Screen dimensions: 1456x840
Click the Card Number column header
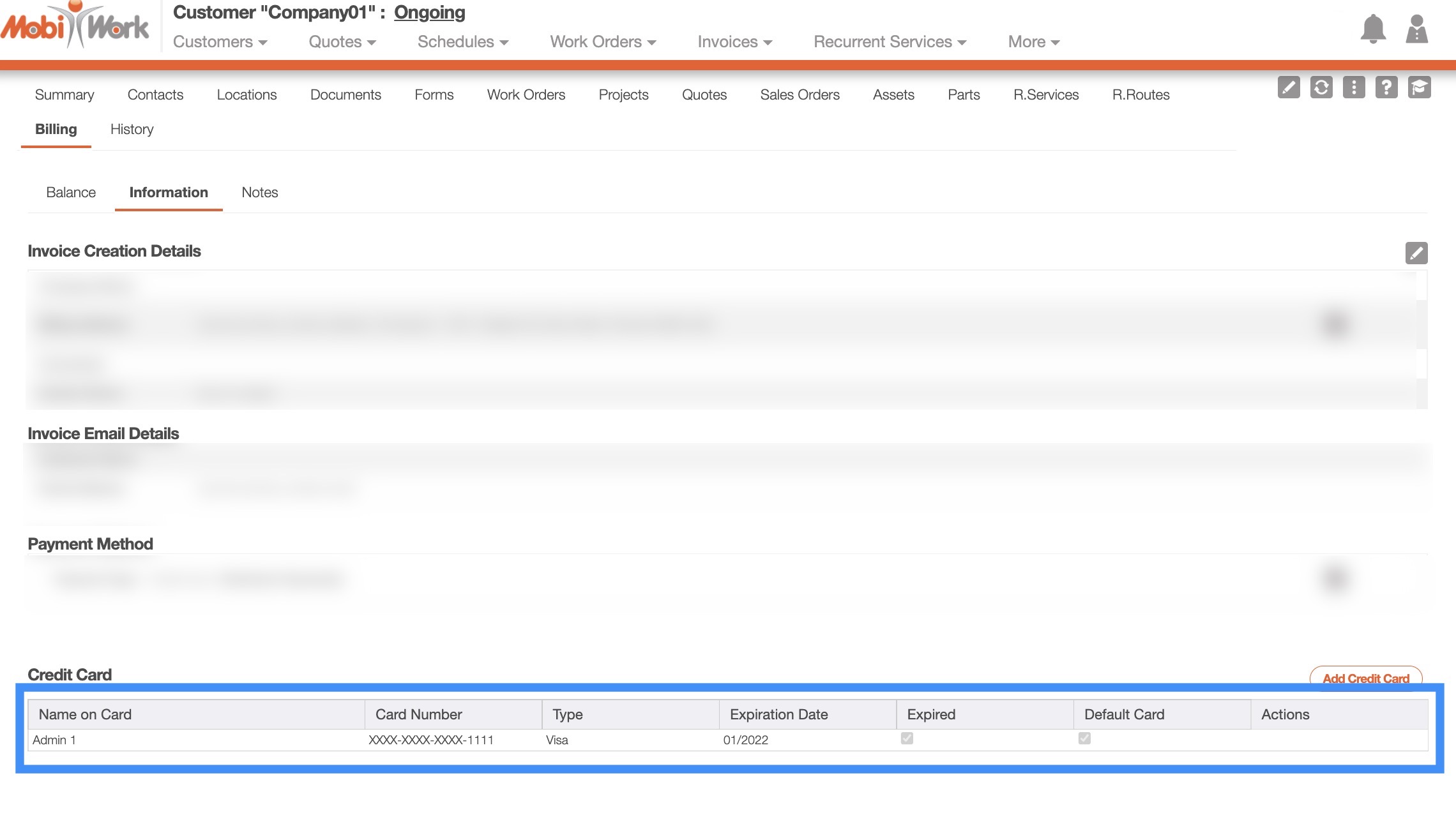(x=419, y=715)
